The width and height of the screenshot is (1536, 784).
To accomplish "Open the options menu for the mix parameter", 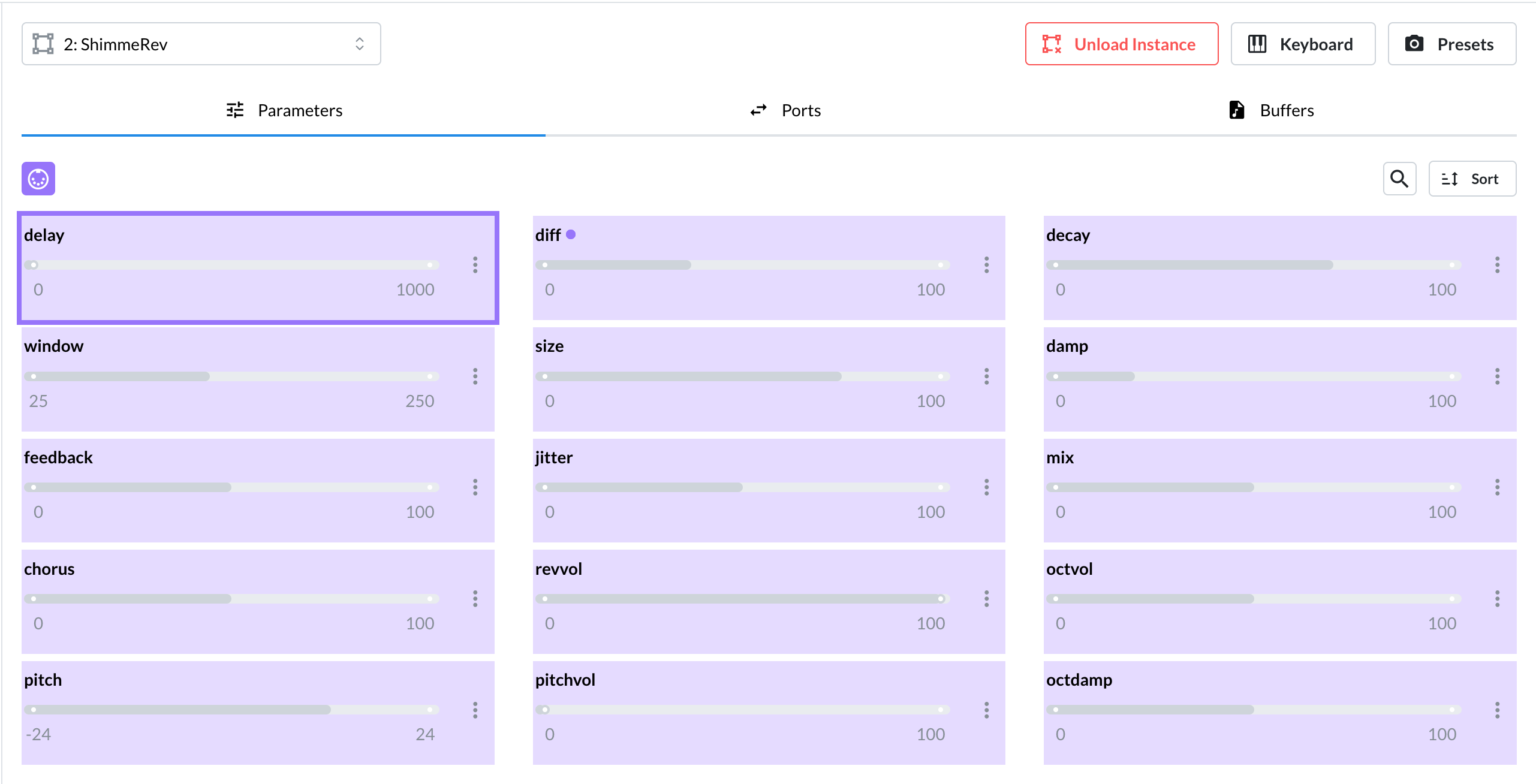I will (1497, 488).
